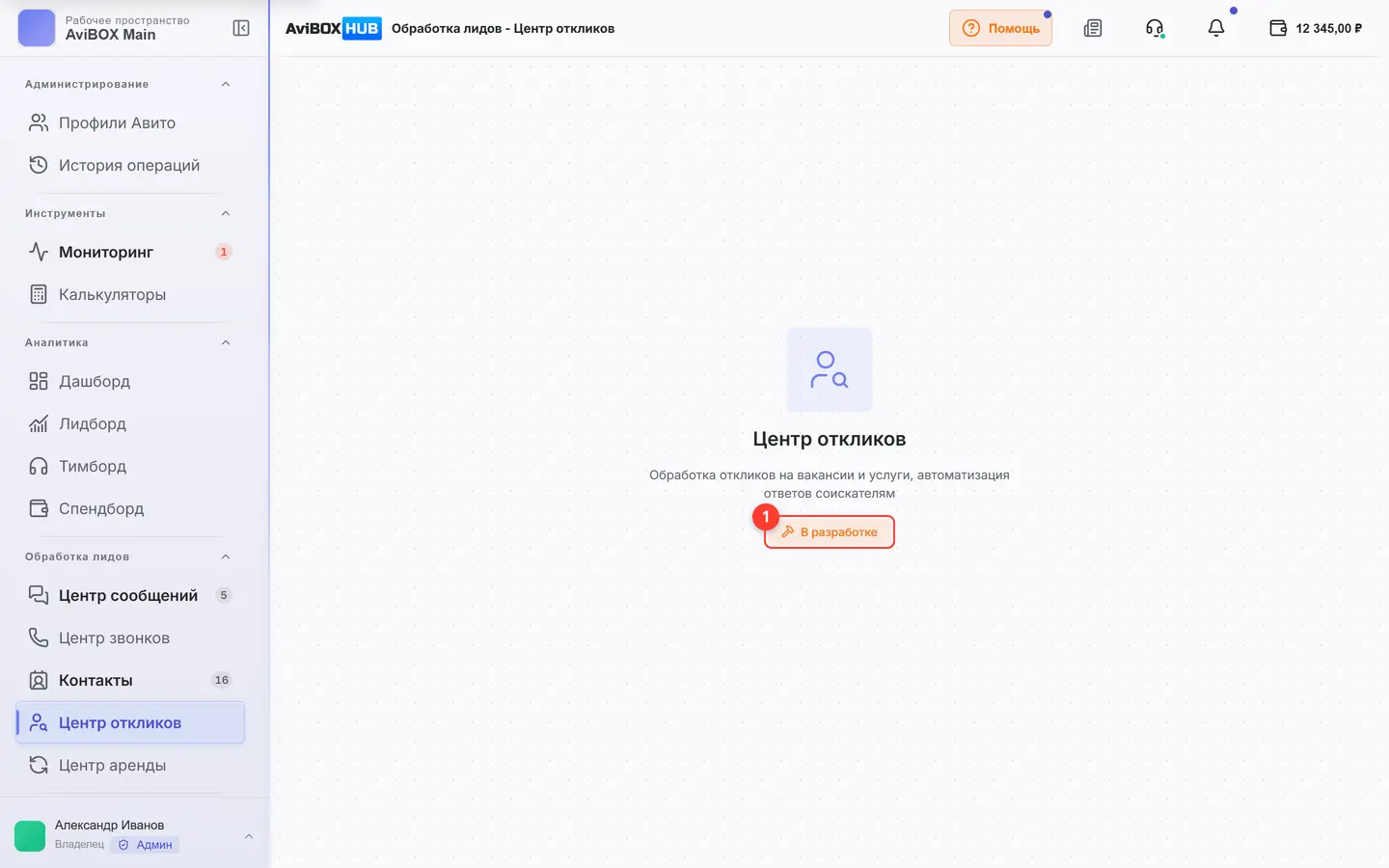1389x868 pixels.
Task: Click the Мониторинг badge showing 1
Action: point(224,252)
